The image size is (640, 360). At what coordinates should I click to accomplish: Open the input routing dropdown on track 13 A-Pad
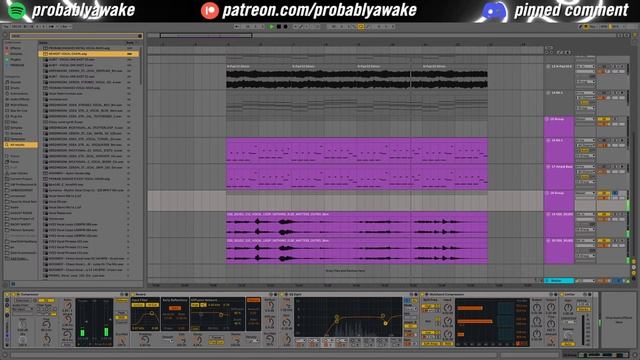585,66
